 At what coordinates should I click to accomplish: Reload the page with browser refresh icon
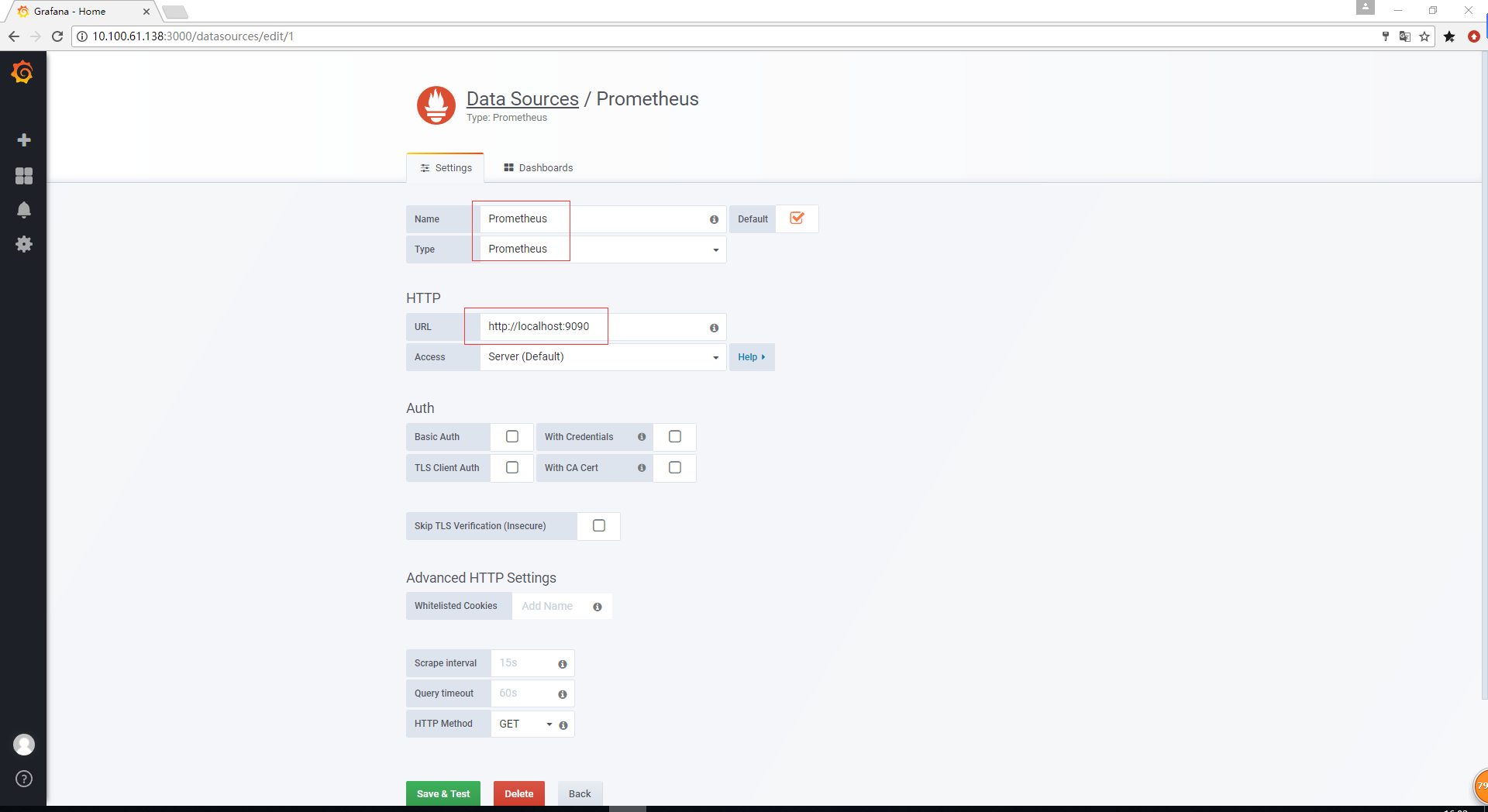[57, 36]
